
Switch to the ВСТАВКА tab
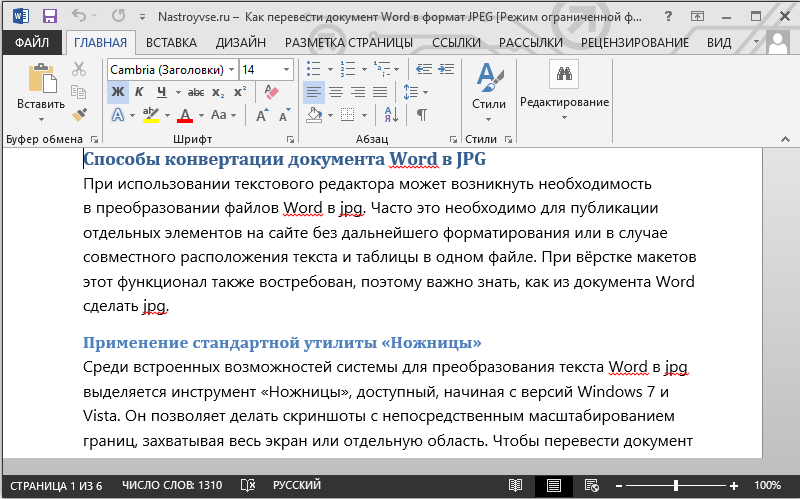pyautogui.click(x=171, y=43)
